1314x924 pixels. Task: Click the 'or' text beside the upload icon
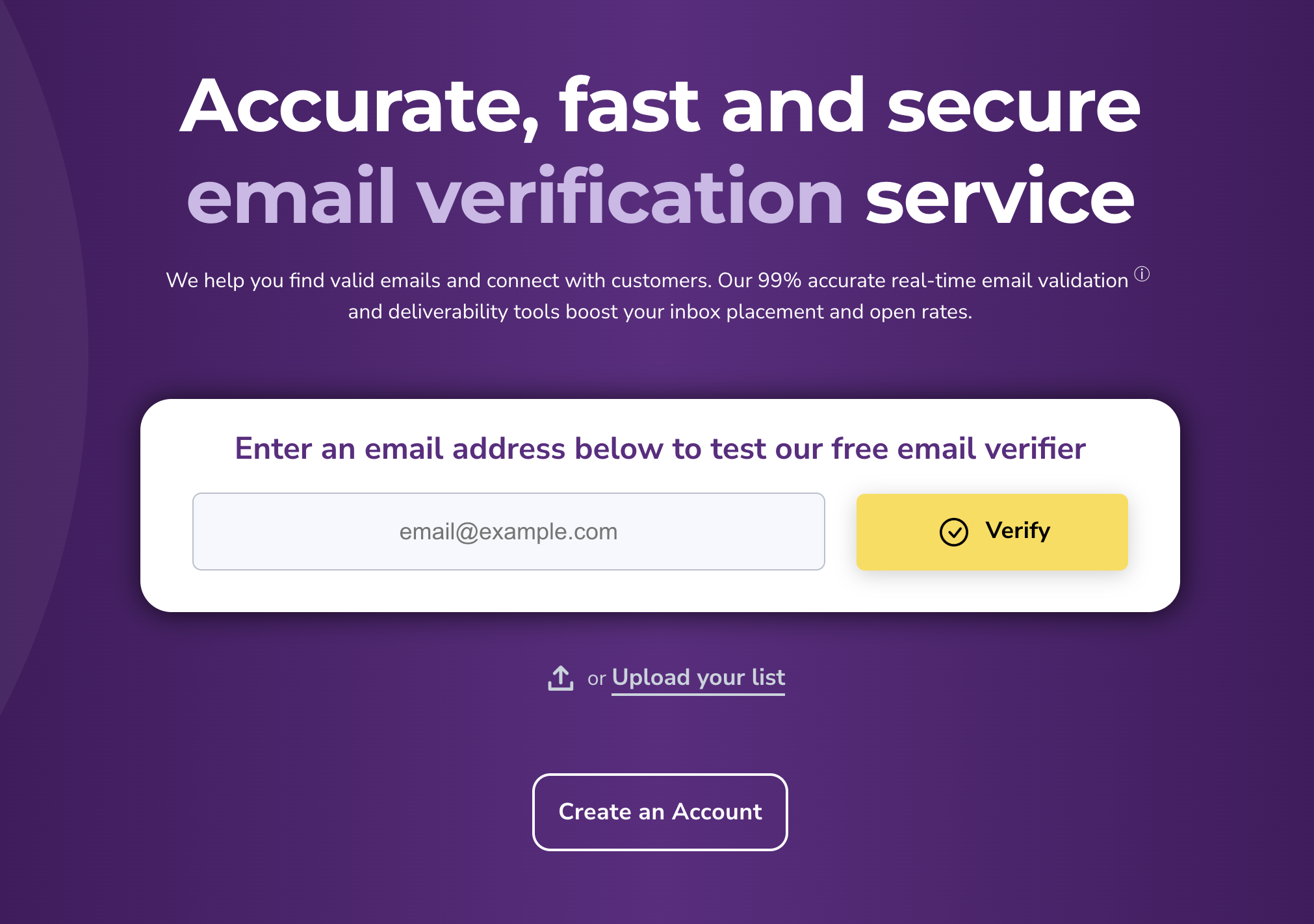[x=597, y=679]
